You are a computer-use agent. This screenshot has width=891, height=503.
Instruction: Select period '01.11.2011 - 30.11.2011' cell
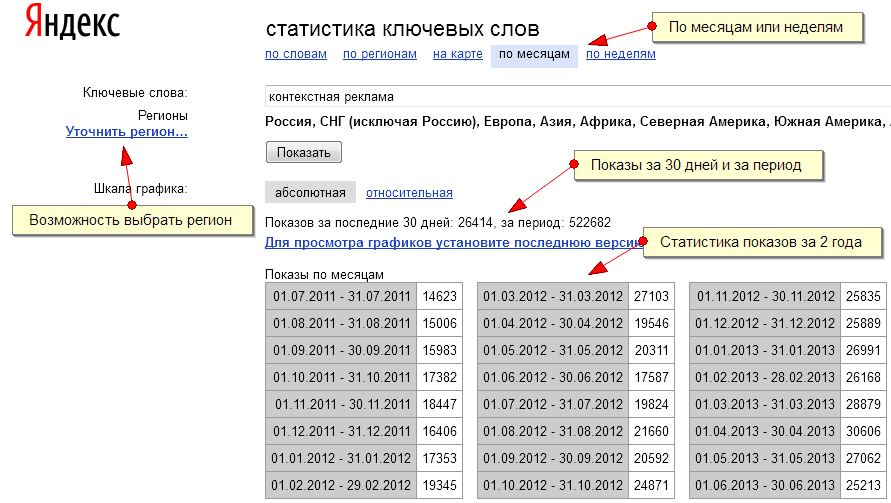342,404
